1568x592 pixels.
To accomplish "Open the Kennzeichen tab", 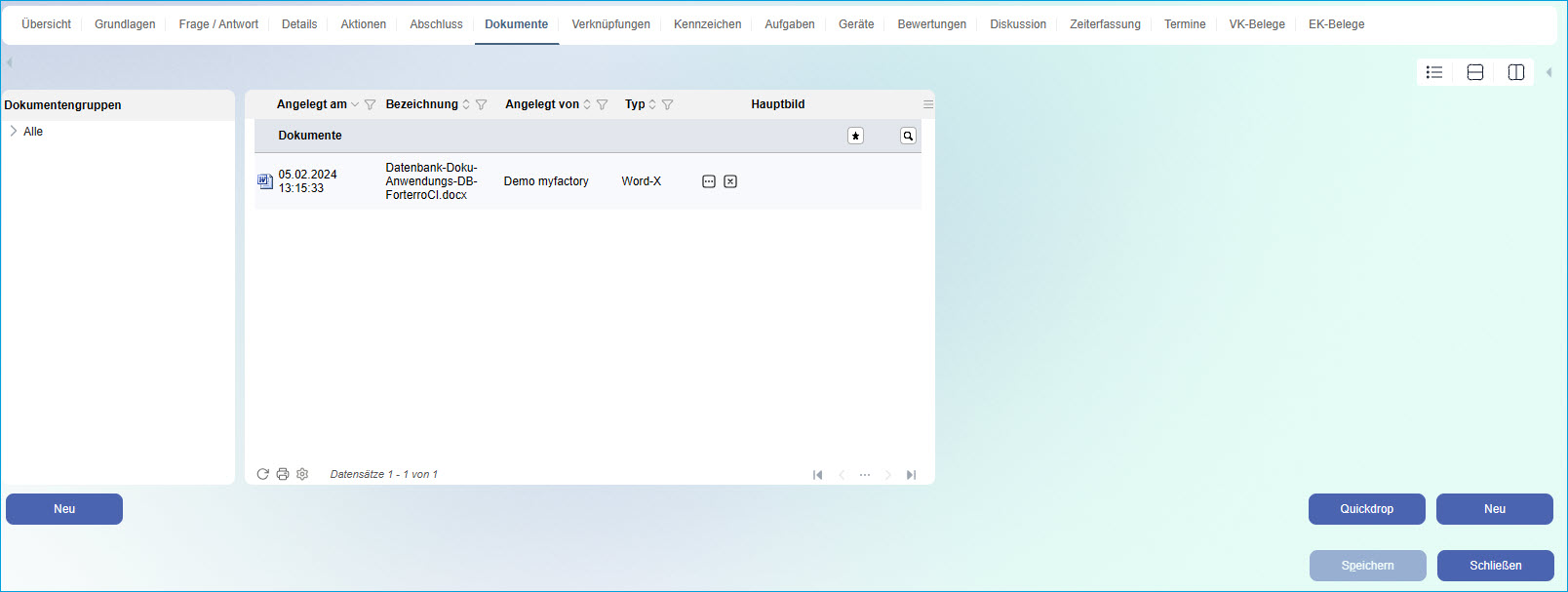I will pos(707,24).
